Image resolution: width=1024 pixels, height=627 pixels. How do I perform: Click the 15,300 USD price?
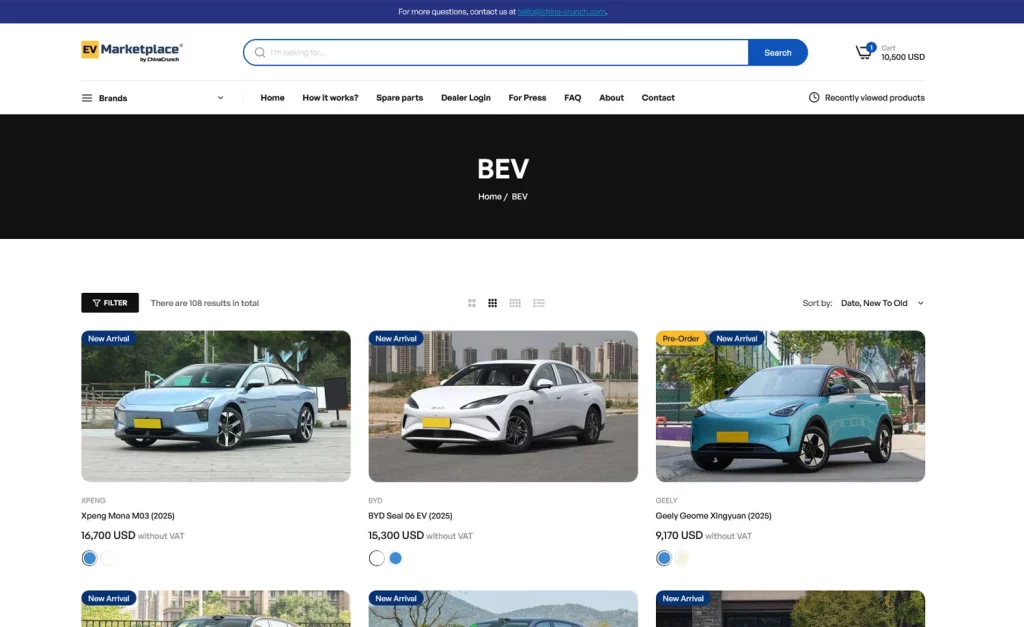tap(396, 536)
